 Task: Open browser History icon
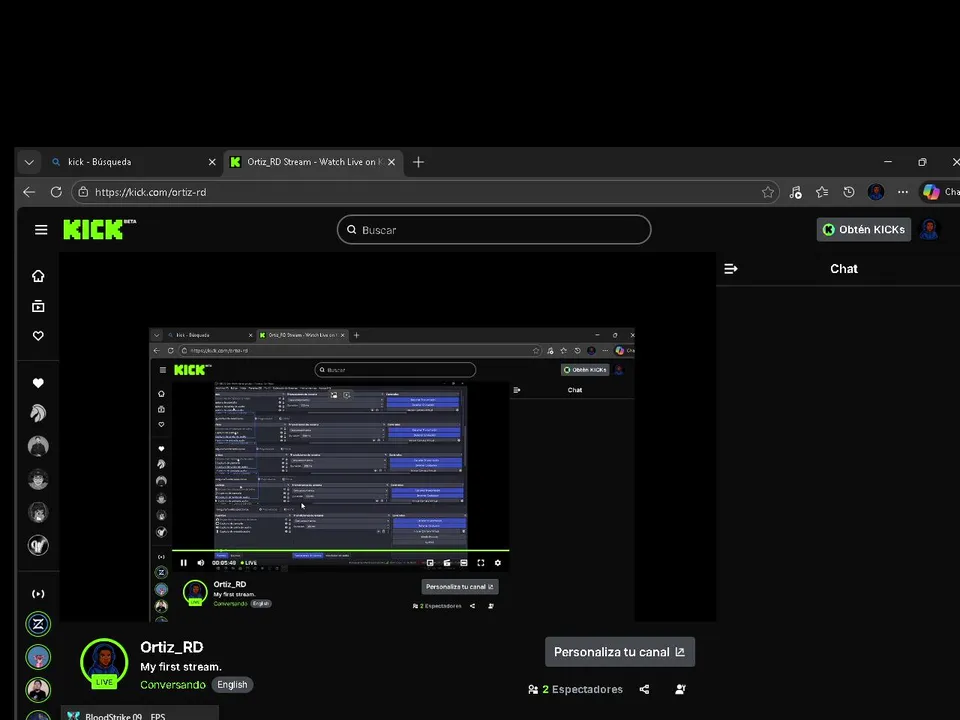coord(849,192)
